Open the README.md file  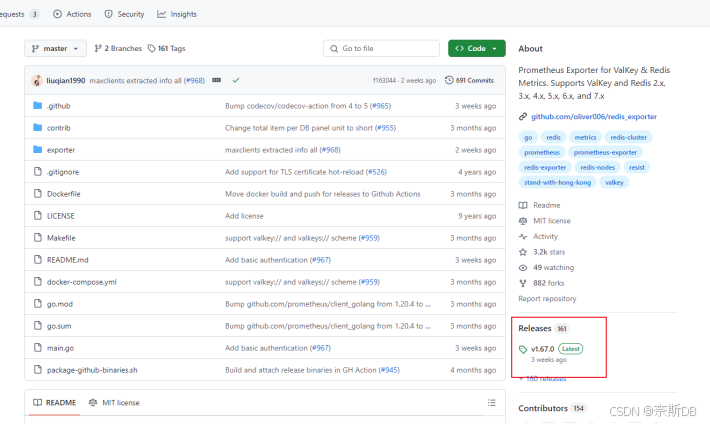pyautogui.click(x=67, y=260)
